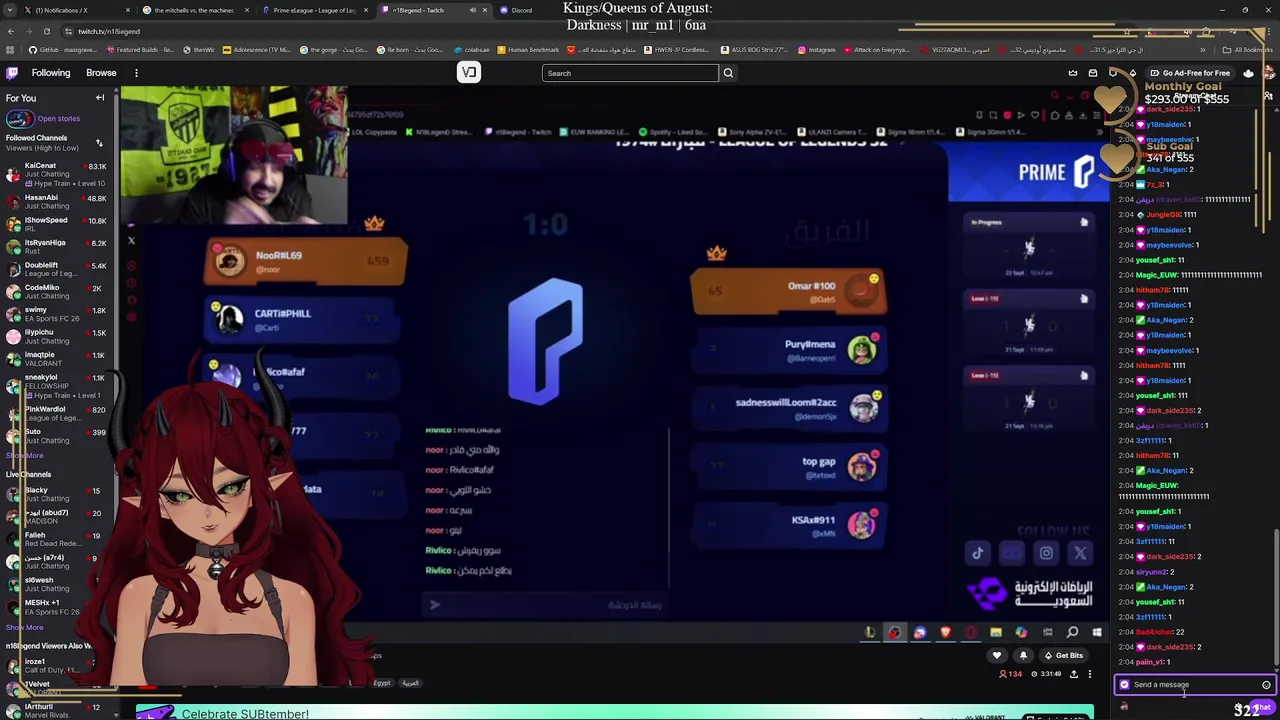Open the Instagram bookmark

817,50
